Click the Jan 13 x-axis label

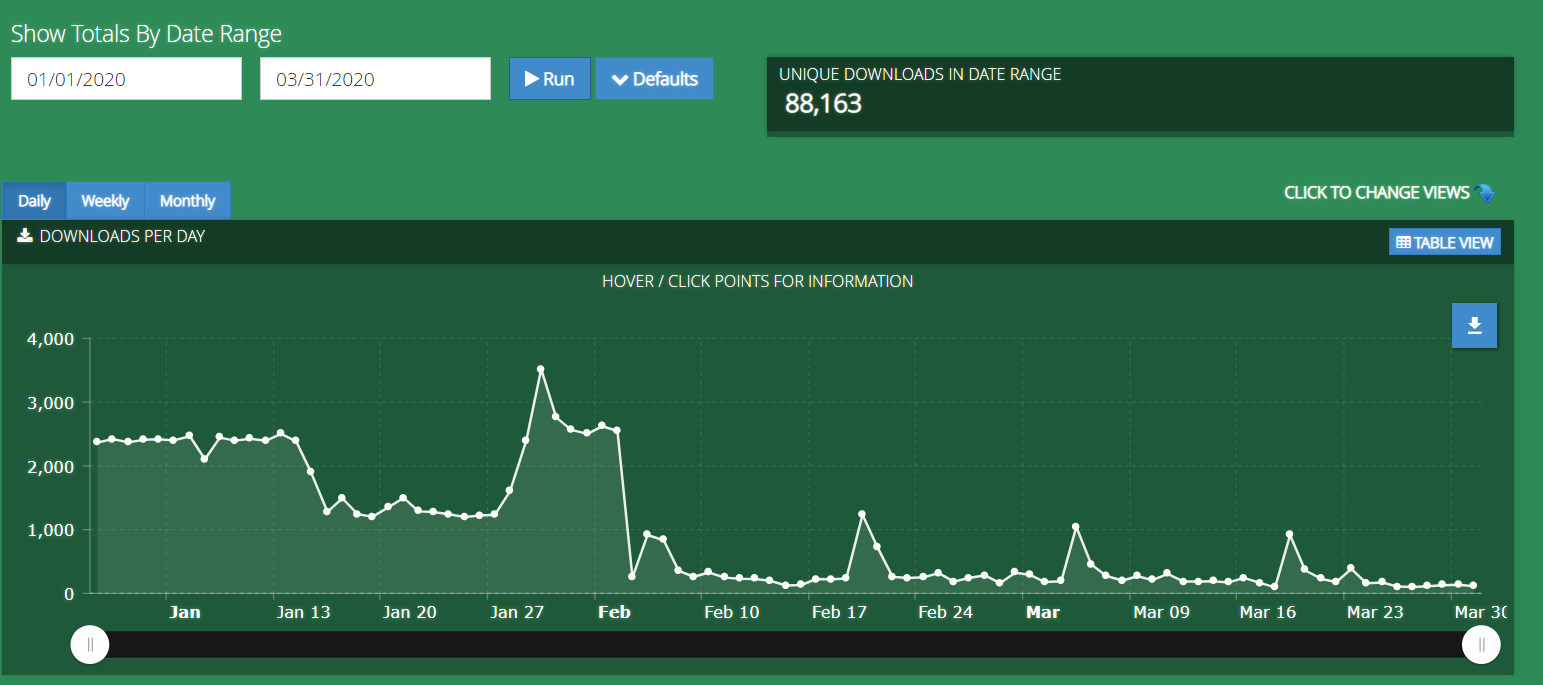(303, 612)
